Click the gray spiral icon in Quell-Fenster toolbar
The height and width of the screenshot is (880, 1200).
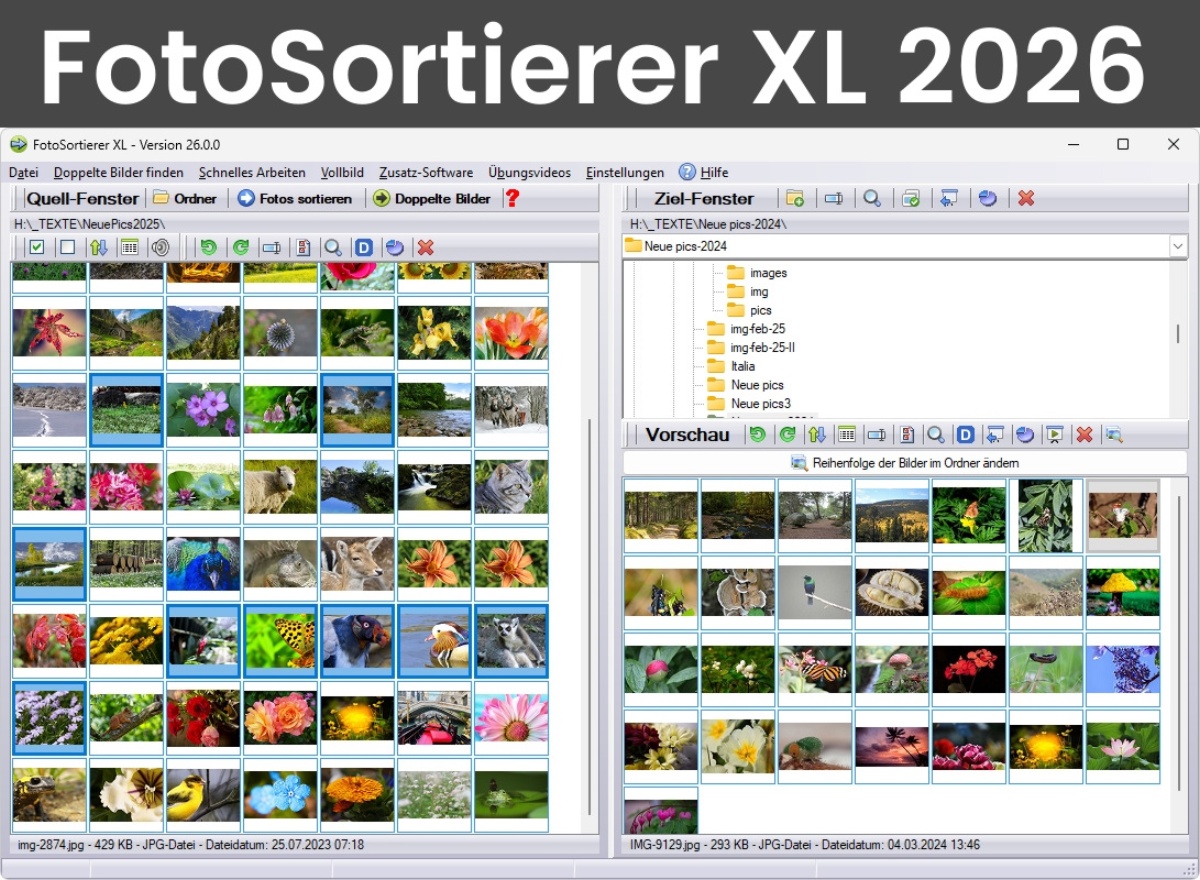point(160,247)
